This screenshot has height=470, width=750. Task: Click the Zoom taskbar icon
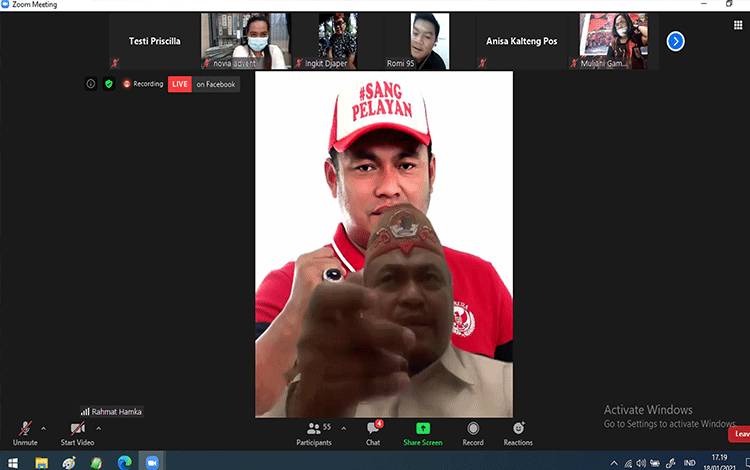pos(152,463)
